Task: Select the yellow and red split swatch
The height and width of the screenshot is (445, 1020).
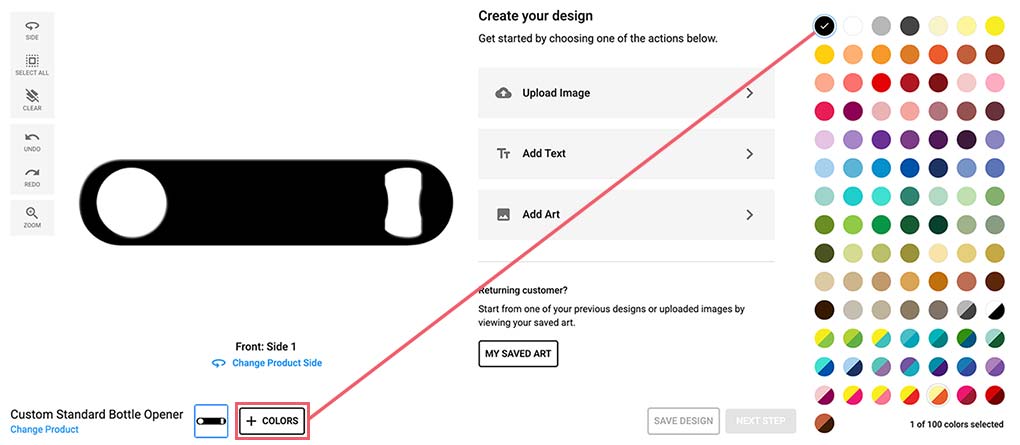Action: coord(909,395)
